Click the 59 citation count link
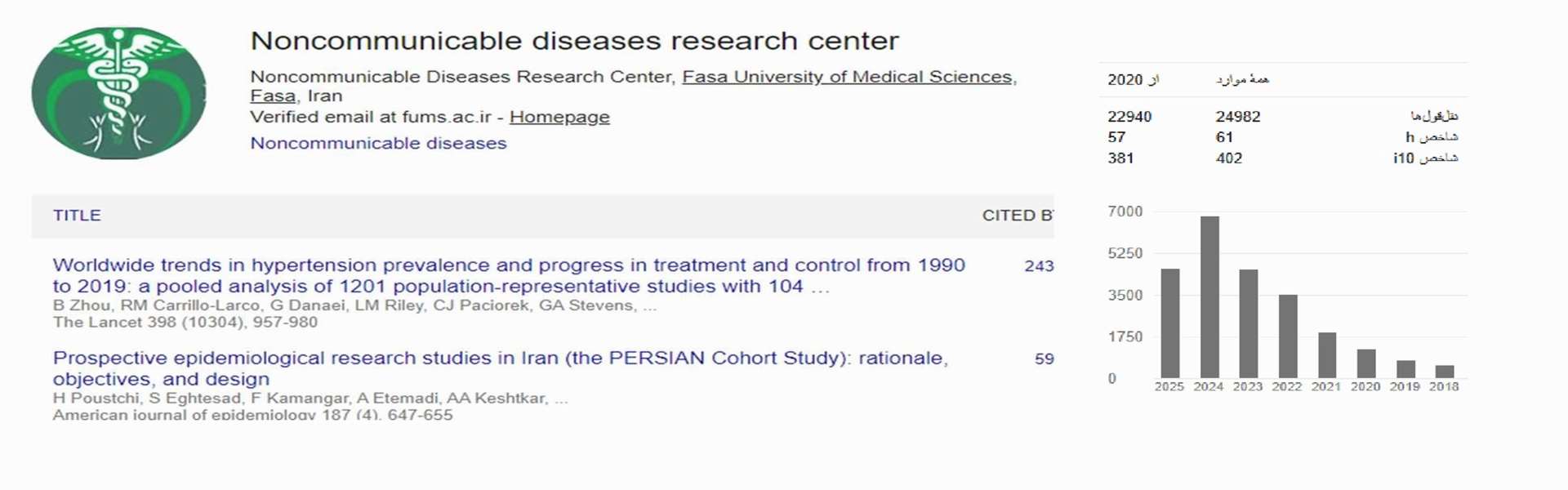 pyautogui.click(x=1044, y=359)
